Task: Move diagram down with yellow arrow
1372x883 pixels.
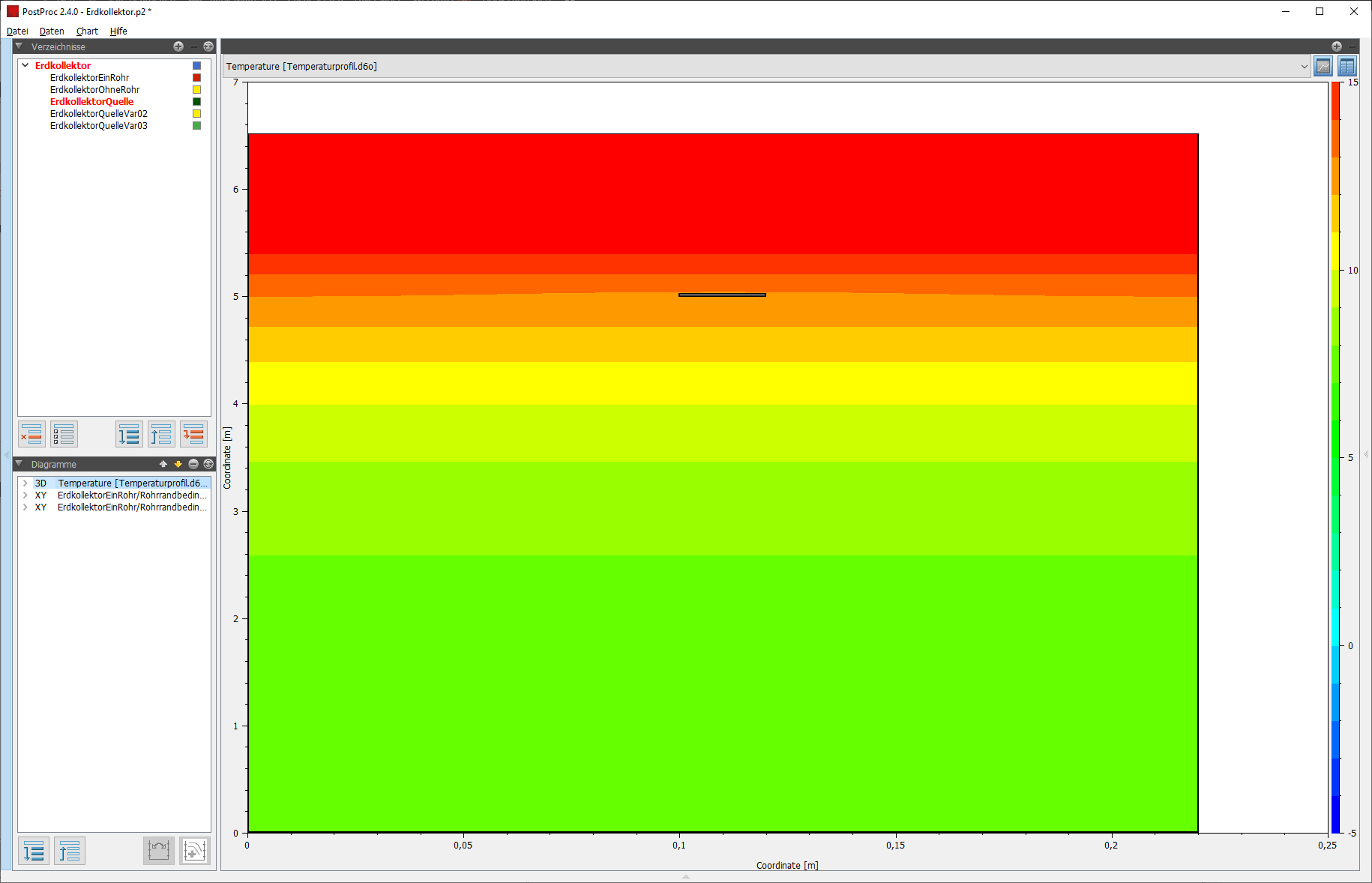Action: (178, 464)
